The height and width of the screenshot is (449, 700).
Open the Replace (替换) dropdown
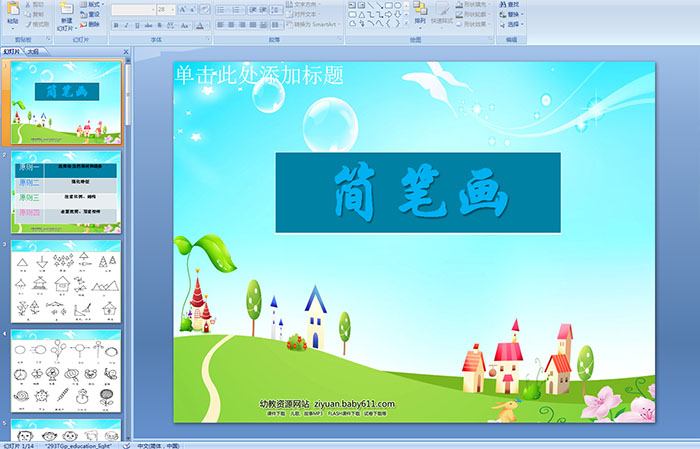pyautogui.click(x=512, y=14)
